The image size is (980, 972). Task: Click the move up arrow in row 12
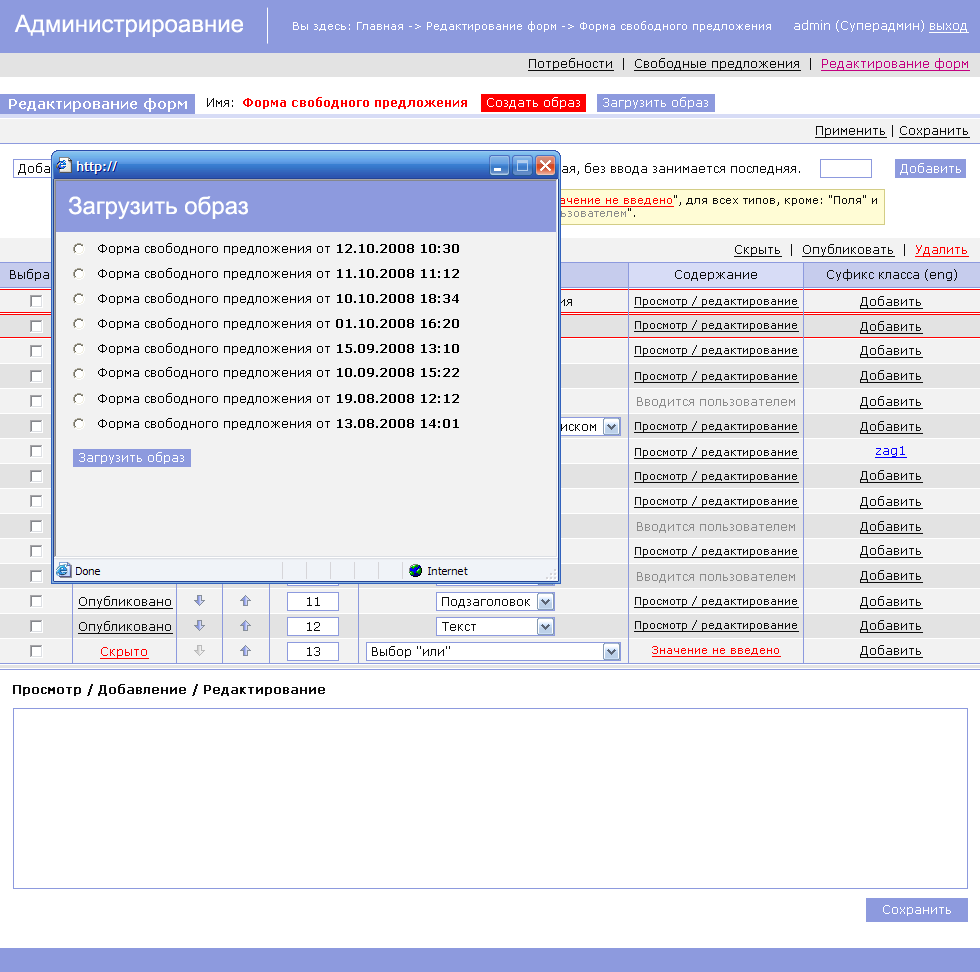pyautogui.click(x=245, y=626)
